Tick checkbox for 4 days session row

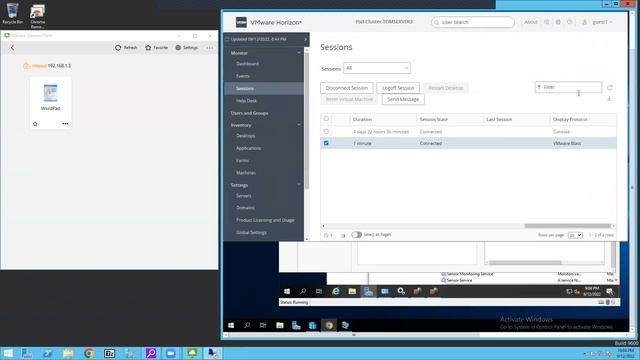pyautogui.click(x=326, y=131)
